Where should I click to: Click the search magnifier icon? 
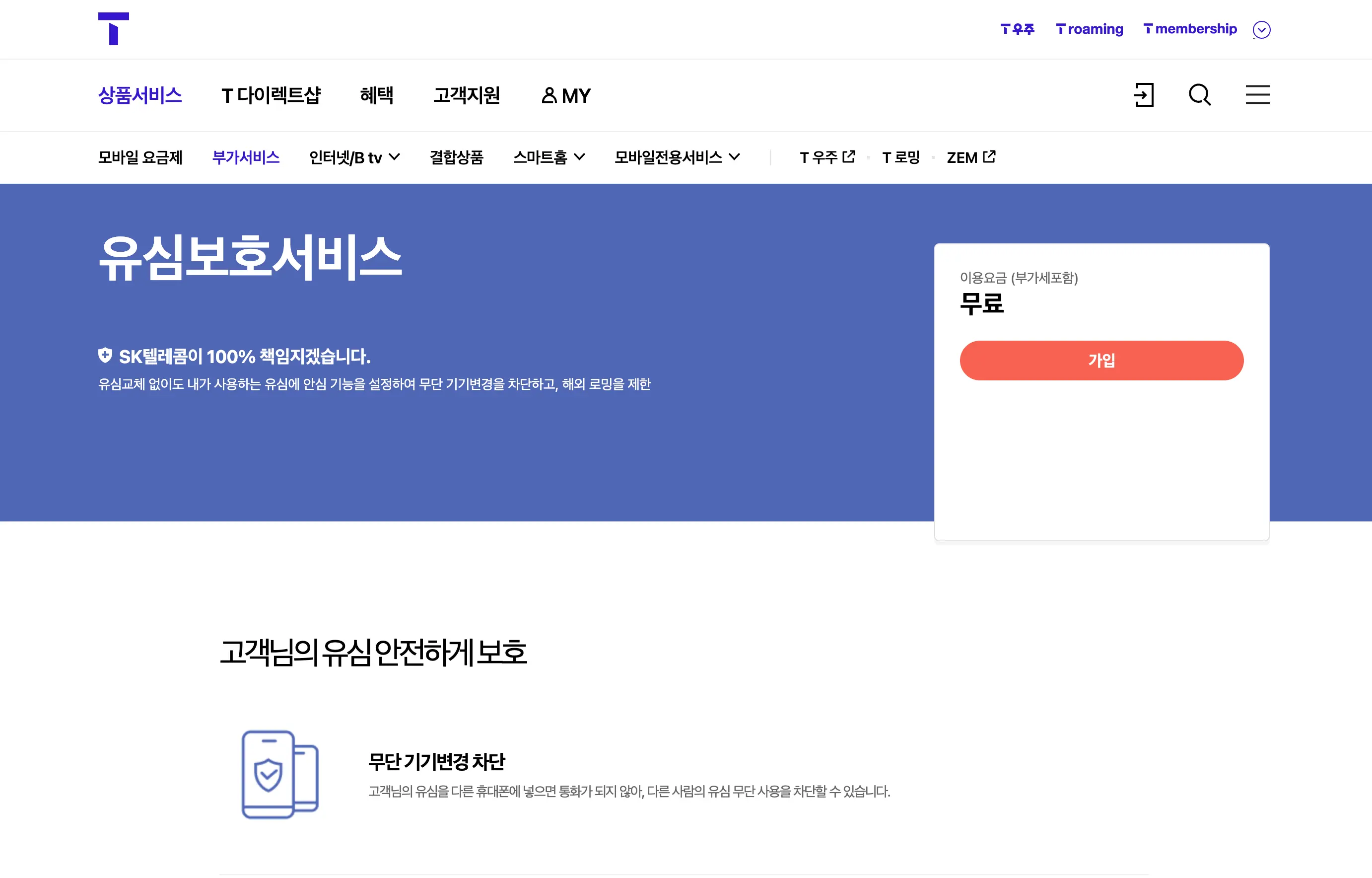[1199, 95]
